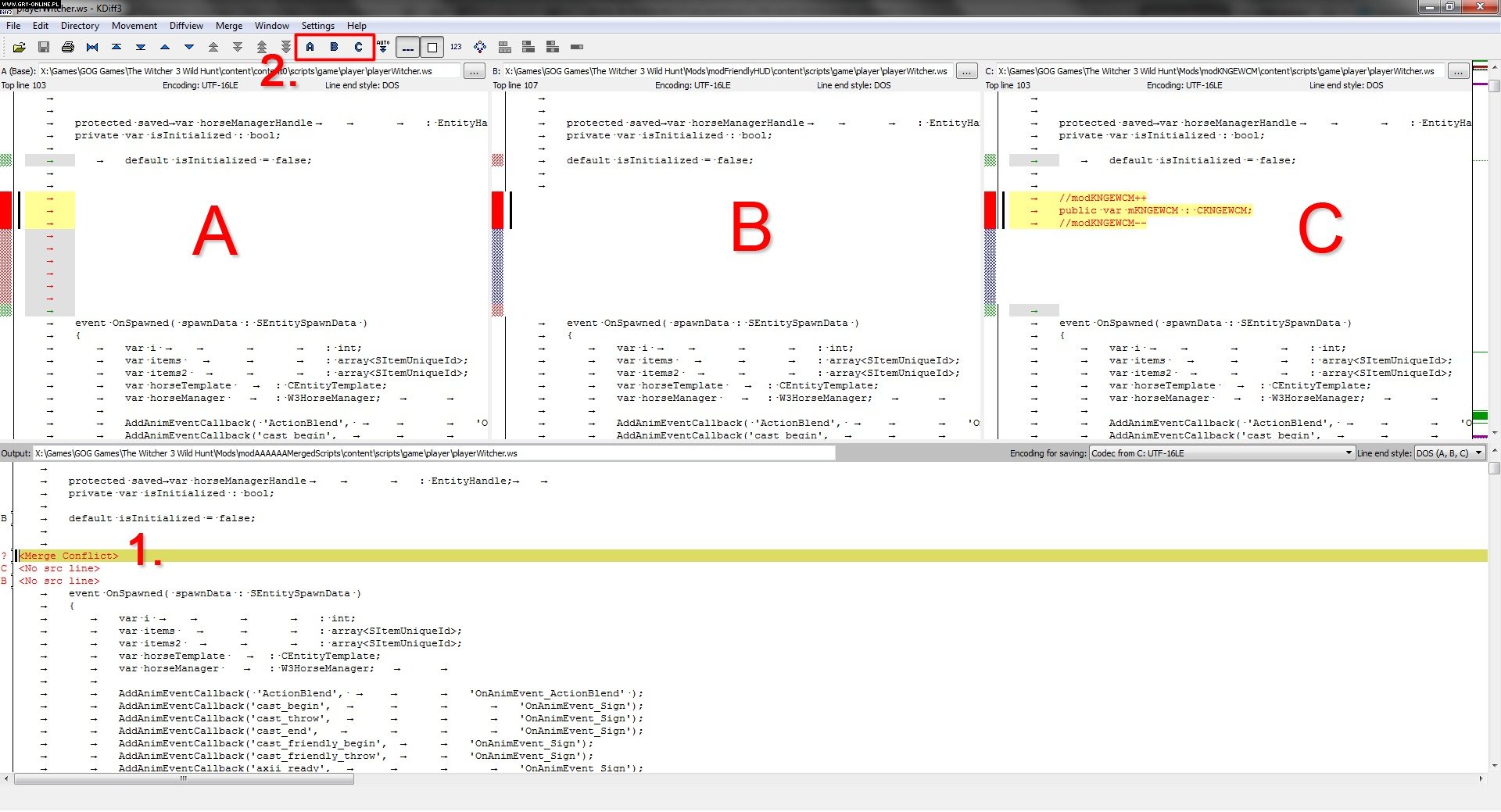This screenshot has width=1501, height=812.
Task: Click the Output file path field
Action: (434, 453)
